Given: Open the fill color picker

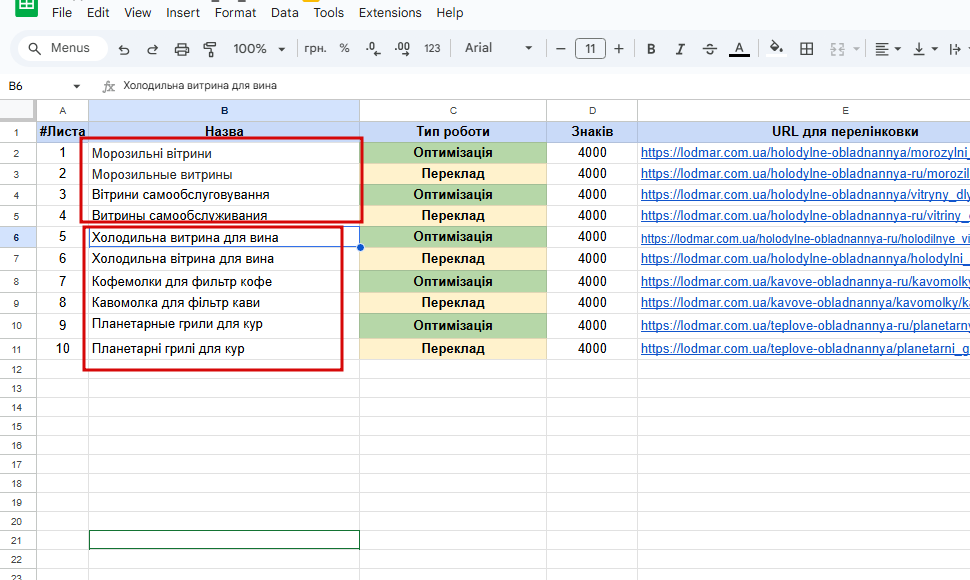Looking at the screenshot, I should [x=776, y=48].
